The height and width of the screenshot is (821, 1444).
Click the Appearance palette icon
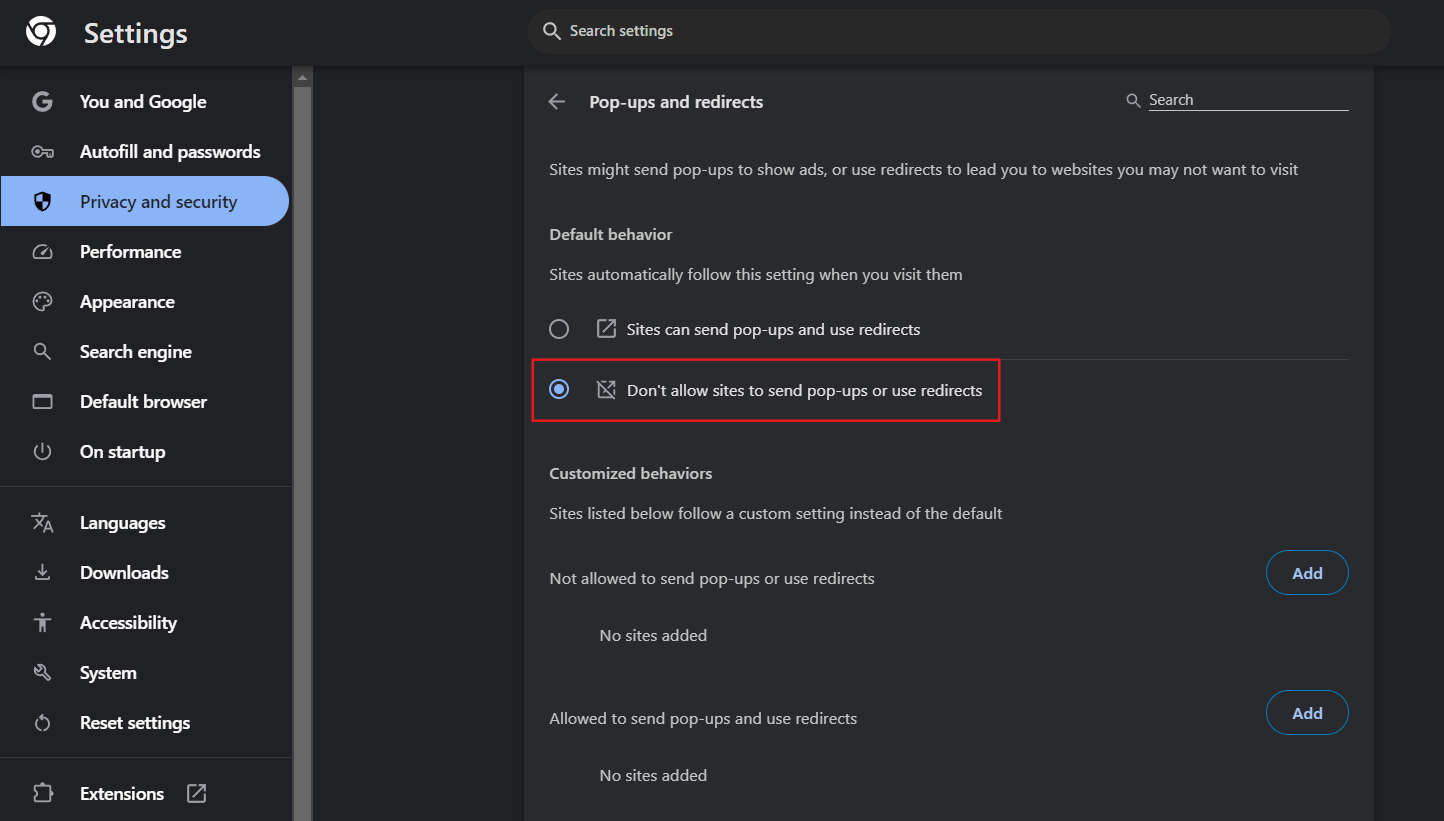point(42,302)
